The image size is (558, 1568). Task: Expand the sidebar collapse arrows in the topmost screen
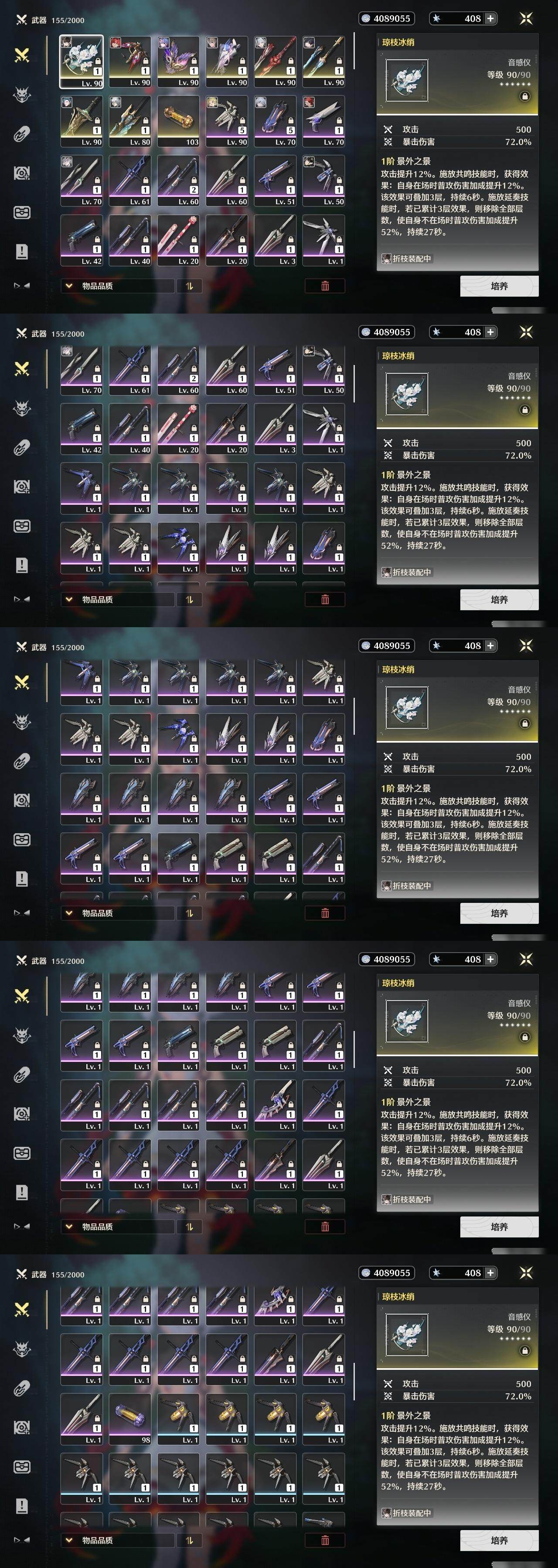click(x=22, y=285)
